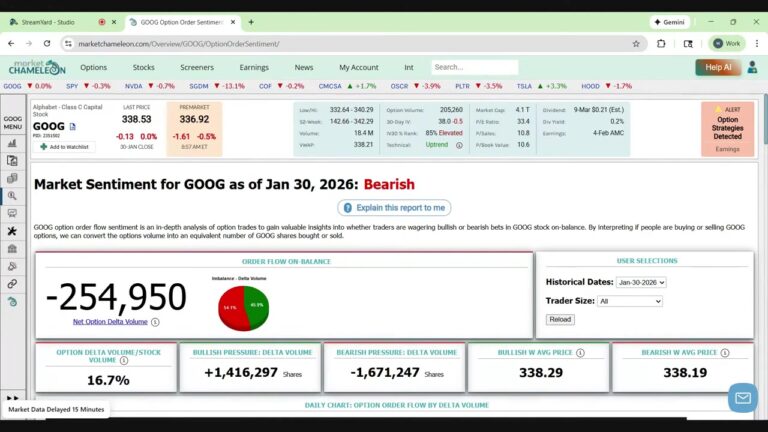Open the document-question sidebar icon
768x432 pixels.
coord(12,161)
